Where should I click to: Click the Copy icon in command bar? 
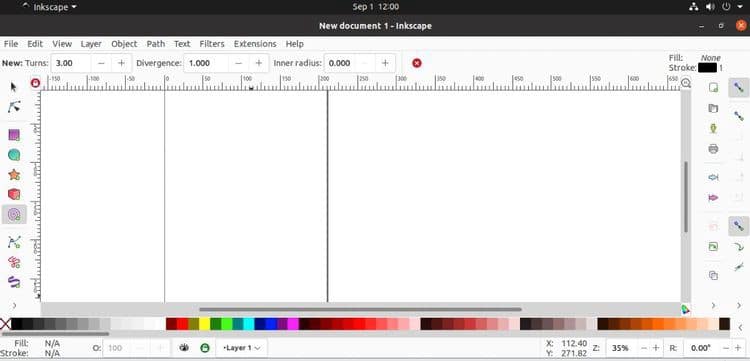(x=713, y=275)
